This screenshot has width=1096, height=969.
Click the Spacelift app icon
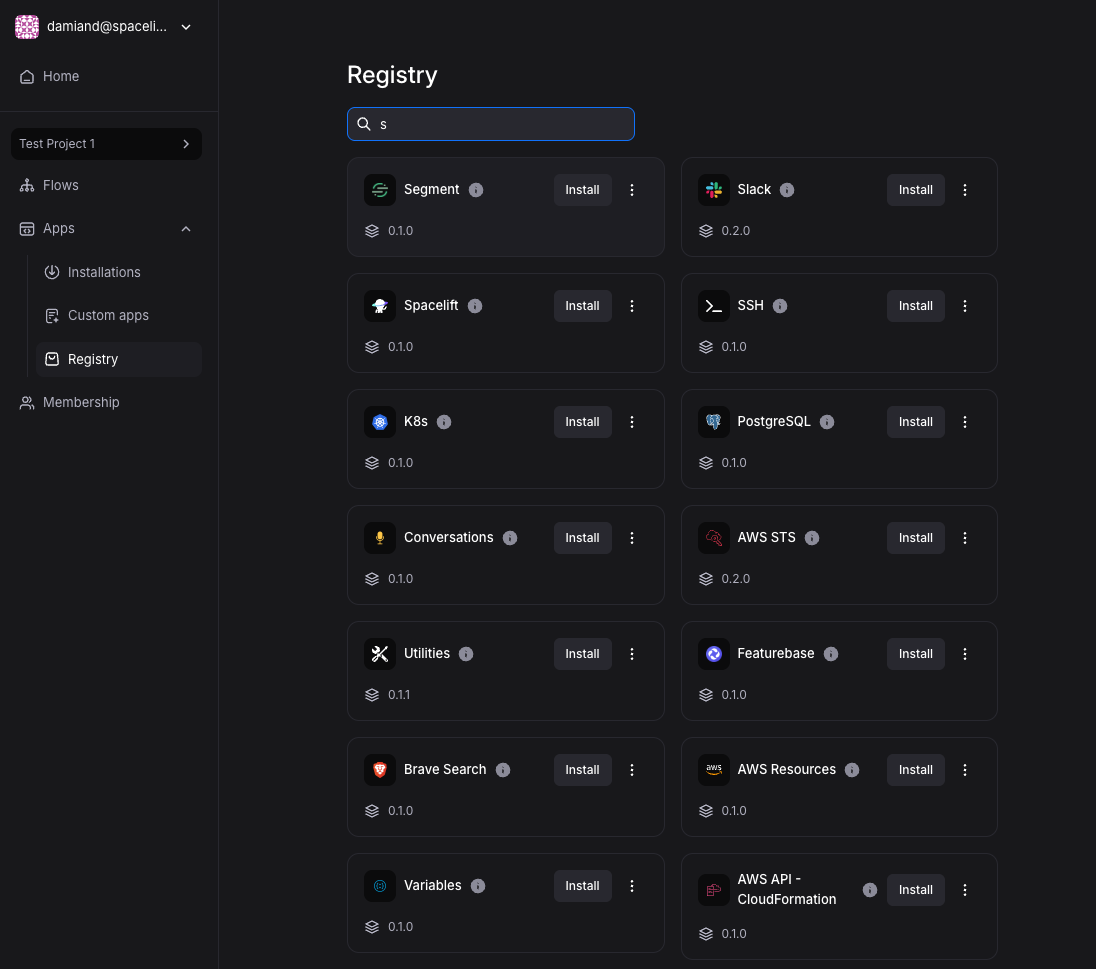[x=380, y=305]
